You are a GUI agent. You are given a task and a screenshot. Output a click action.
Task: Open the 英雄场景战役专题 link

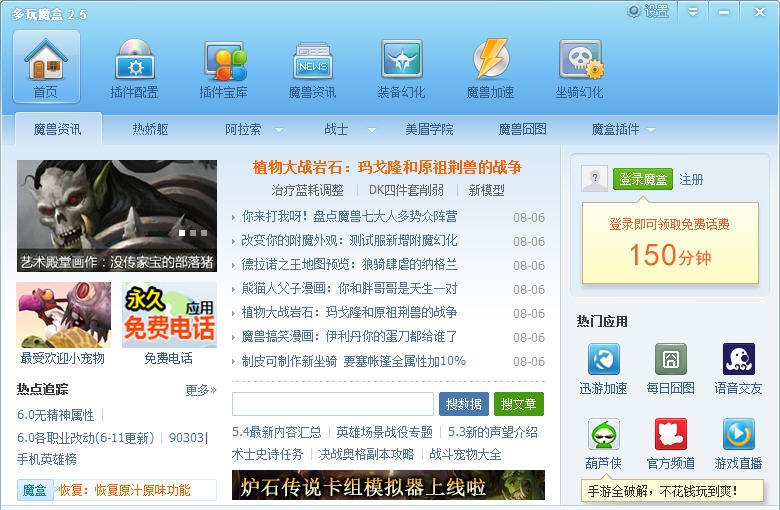(x=385, y=432)
